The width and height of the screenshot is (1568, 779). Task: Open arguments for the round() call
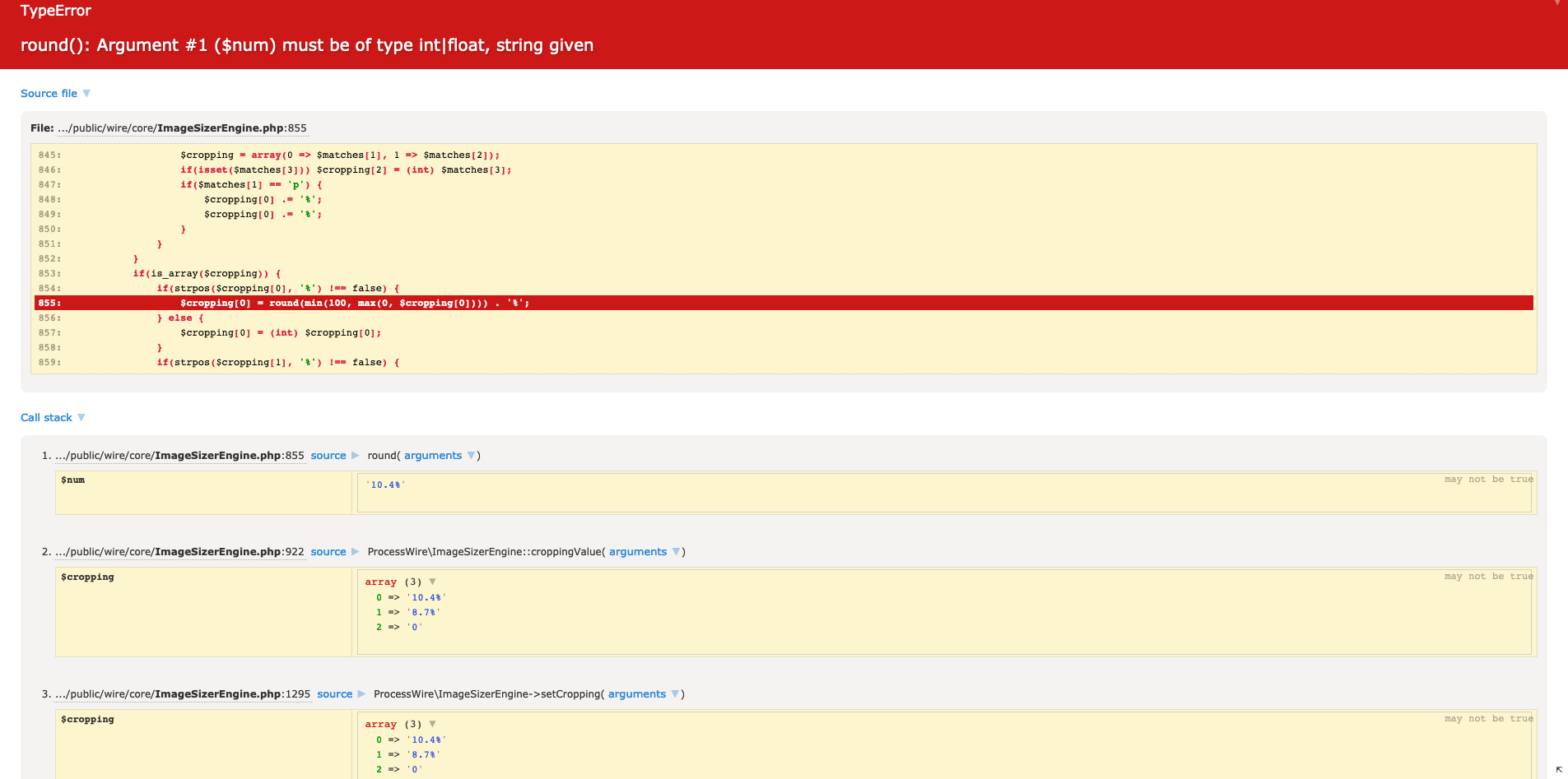click(433, 455)
